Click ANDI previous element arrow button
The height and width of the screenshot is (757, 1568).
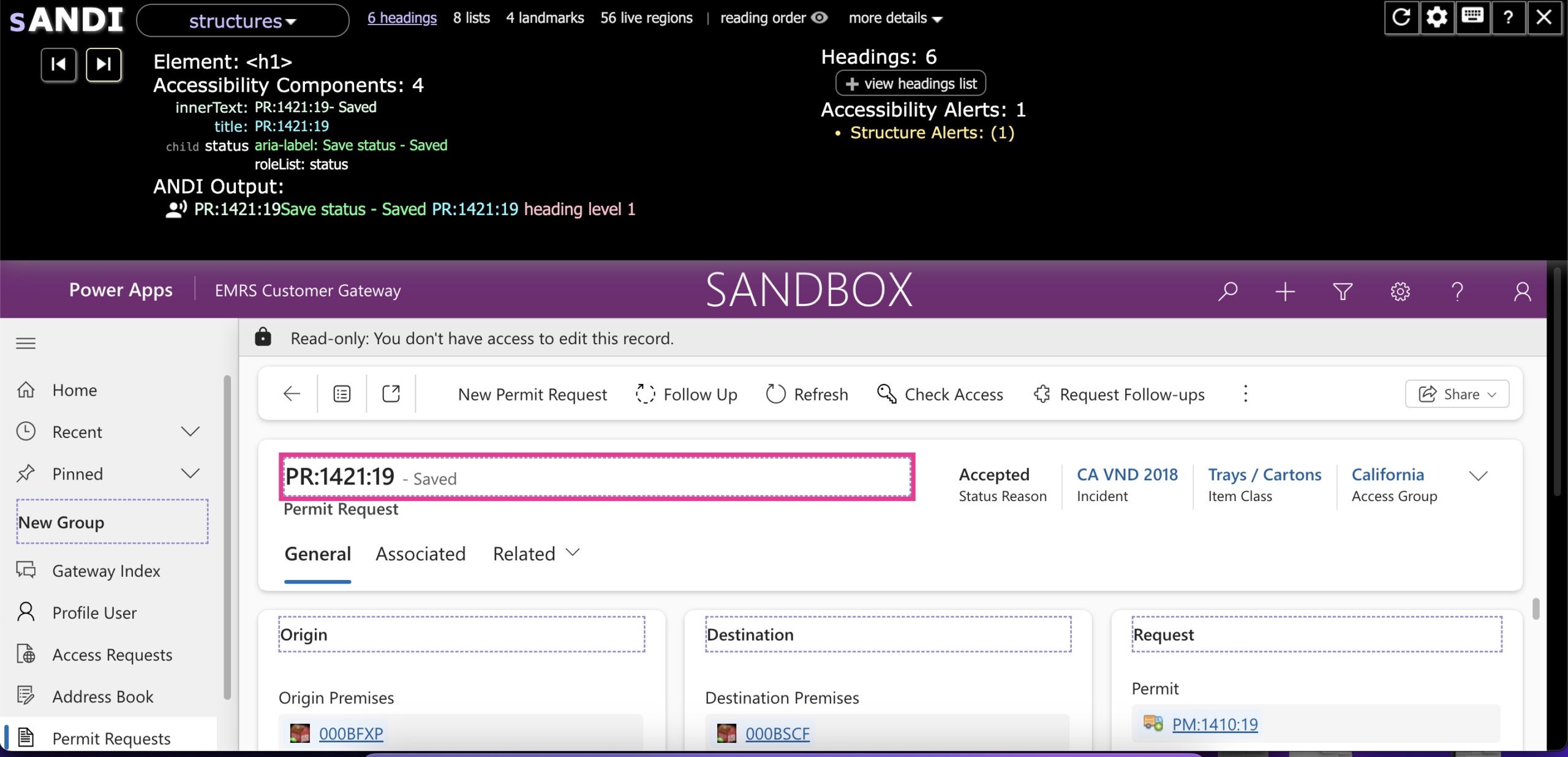point(59,64)
